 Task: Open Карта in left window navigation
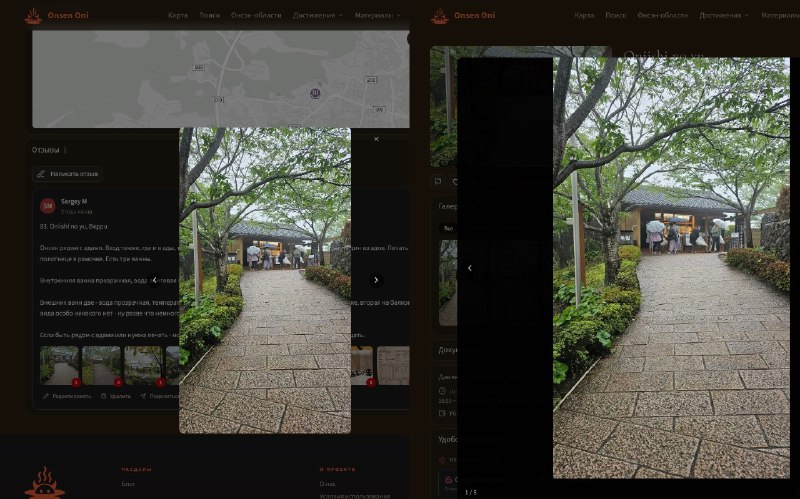tap(178, 15)
